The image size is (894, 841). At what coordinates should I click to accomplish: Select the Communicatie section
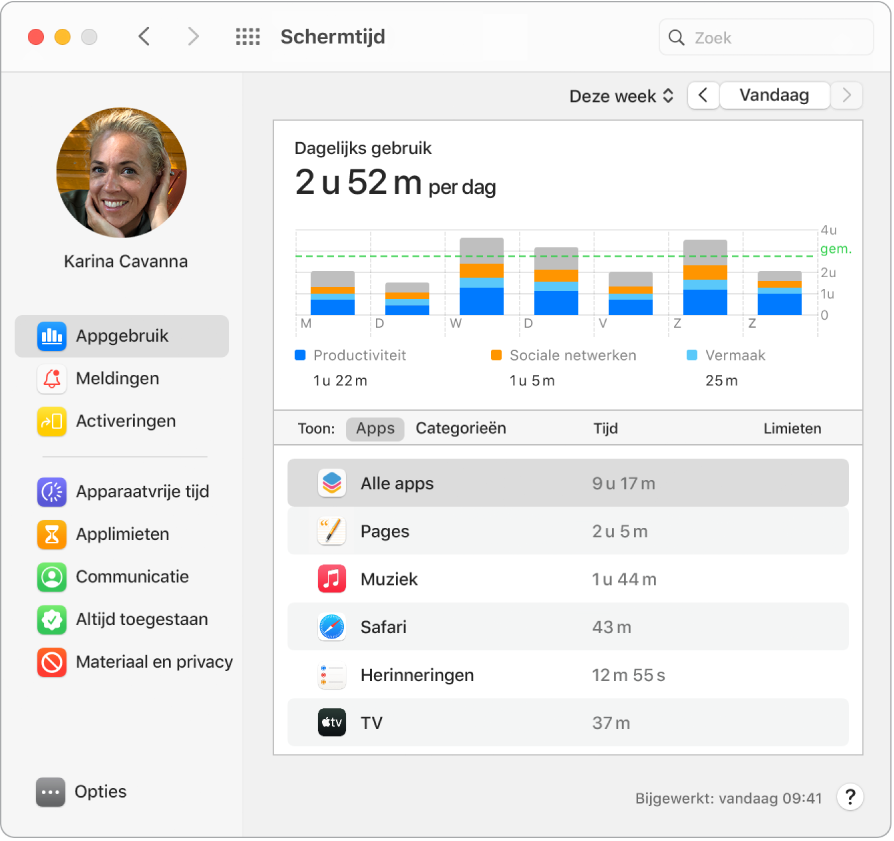coord(127,577)
